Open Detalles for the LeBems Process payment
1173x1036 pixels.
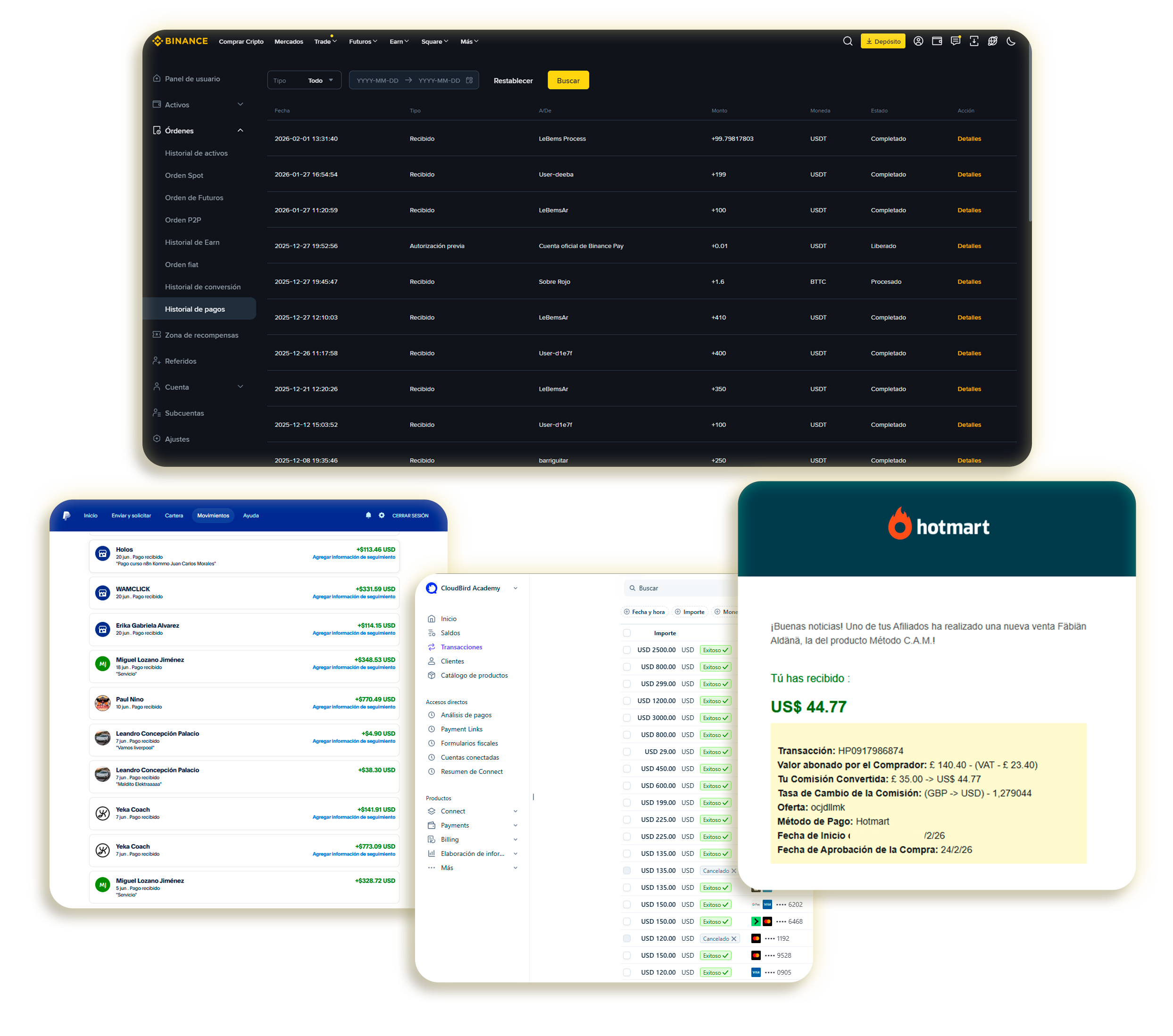[969, 139]
